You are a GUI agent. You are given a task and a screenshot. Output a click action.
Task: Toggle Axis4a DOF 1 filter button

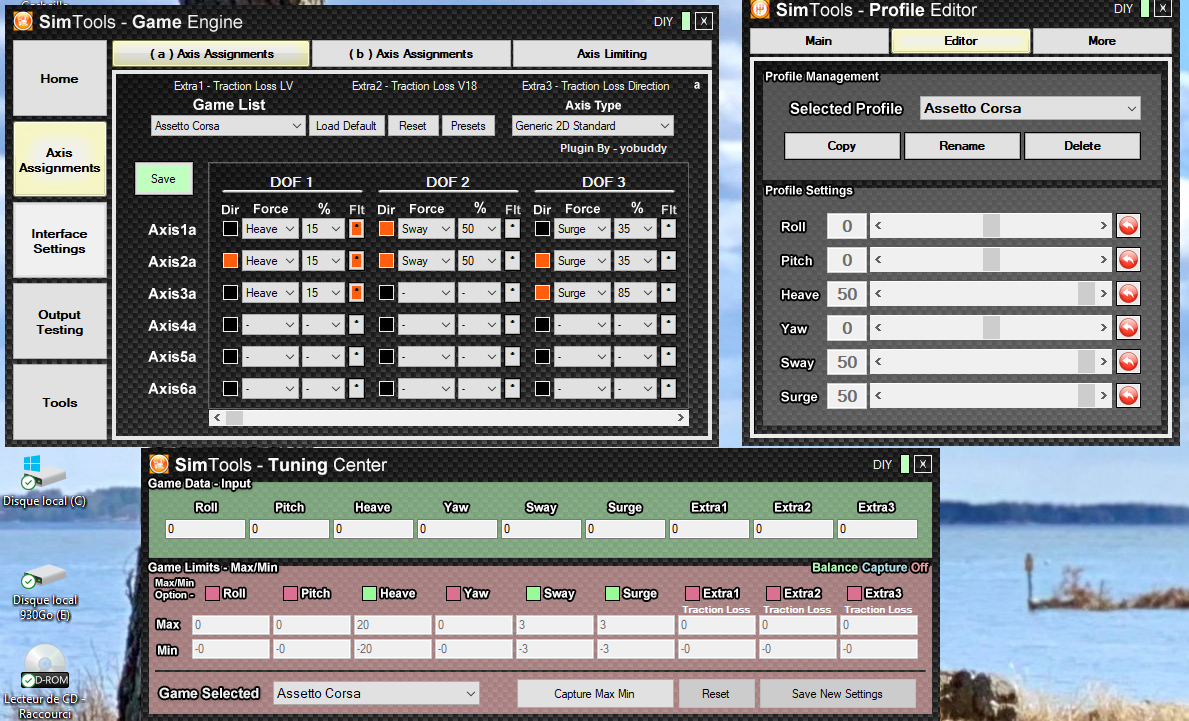(356, 324)
